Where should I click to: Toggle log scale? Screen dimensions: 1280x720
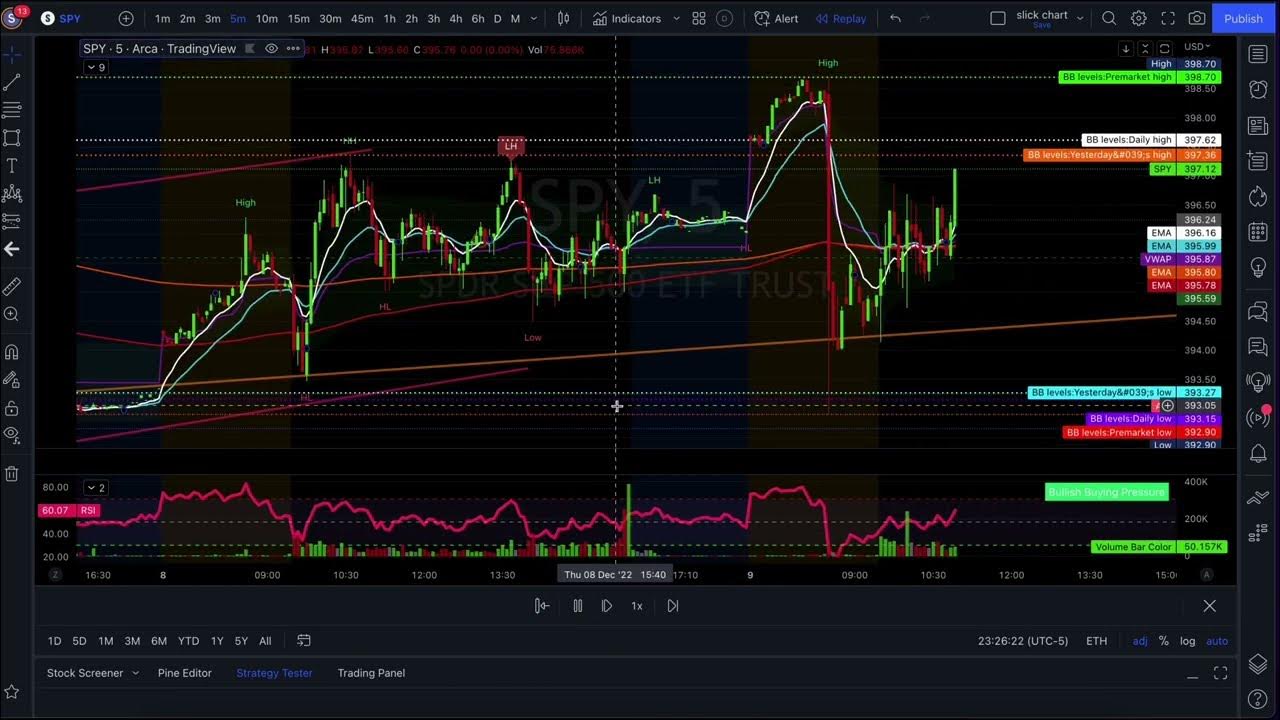coord(1187,641)
